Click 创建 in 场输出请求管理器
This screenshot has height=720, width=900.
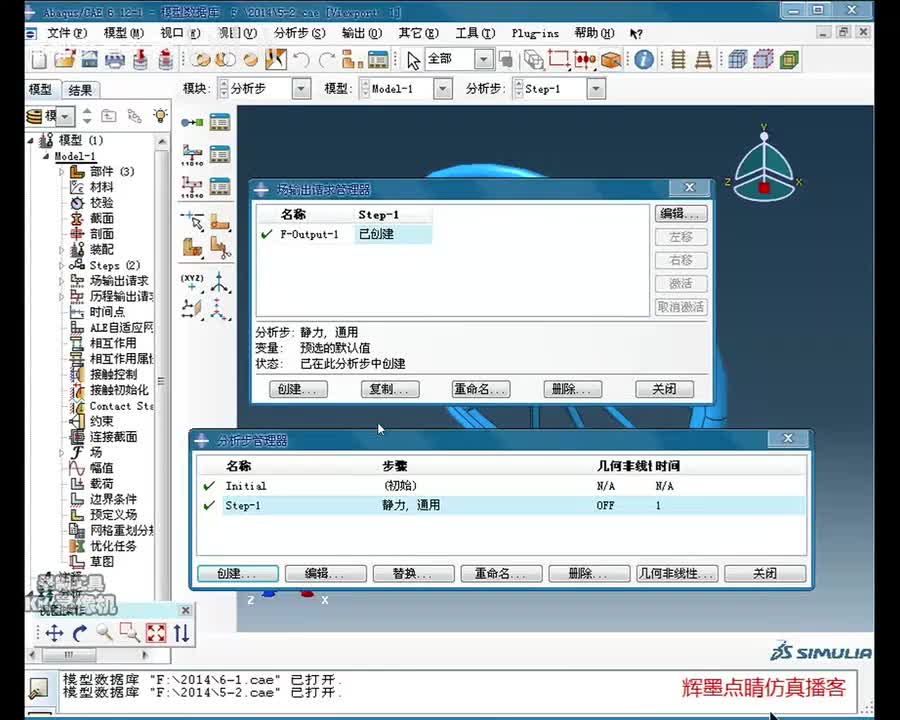coord(298,389)
